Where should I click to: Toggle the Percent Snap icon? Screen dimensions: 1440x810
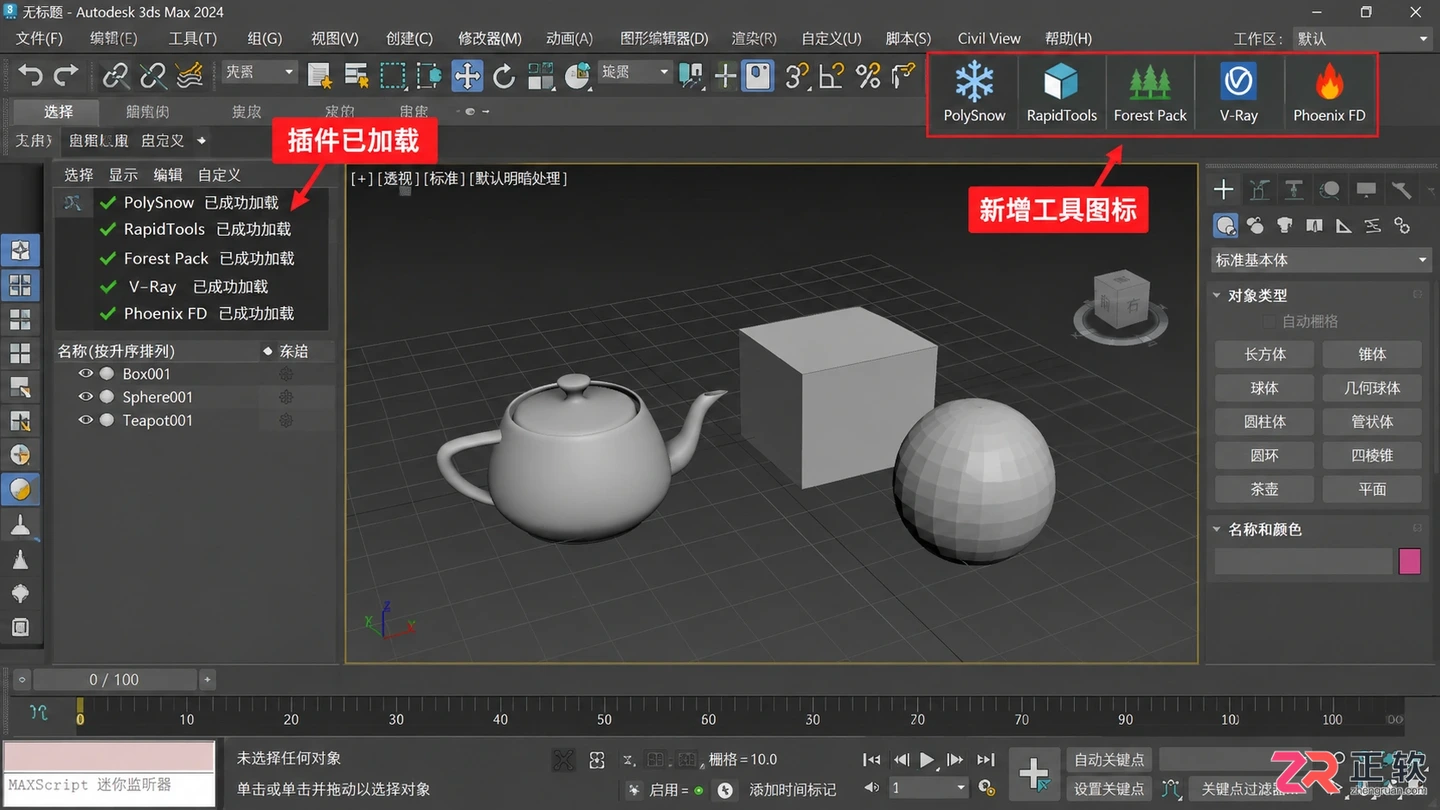(868, 75)
